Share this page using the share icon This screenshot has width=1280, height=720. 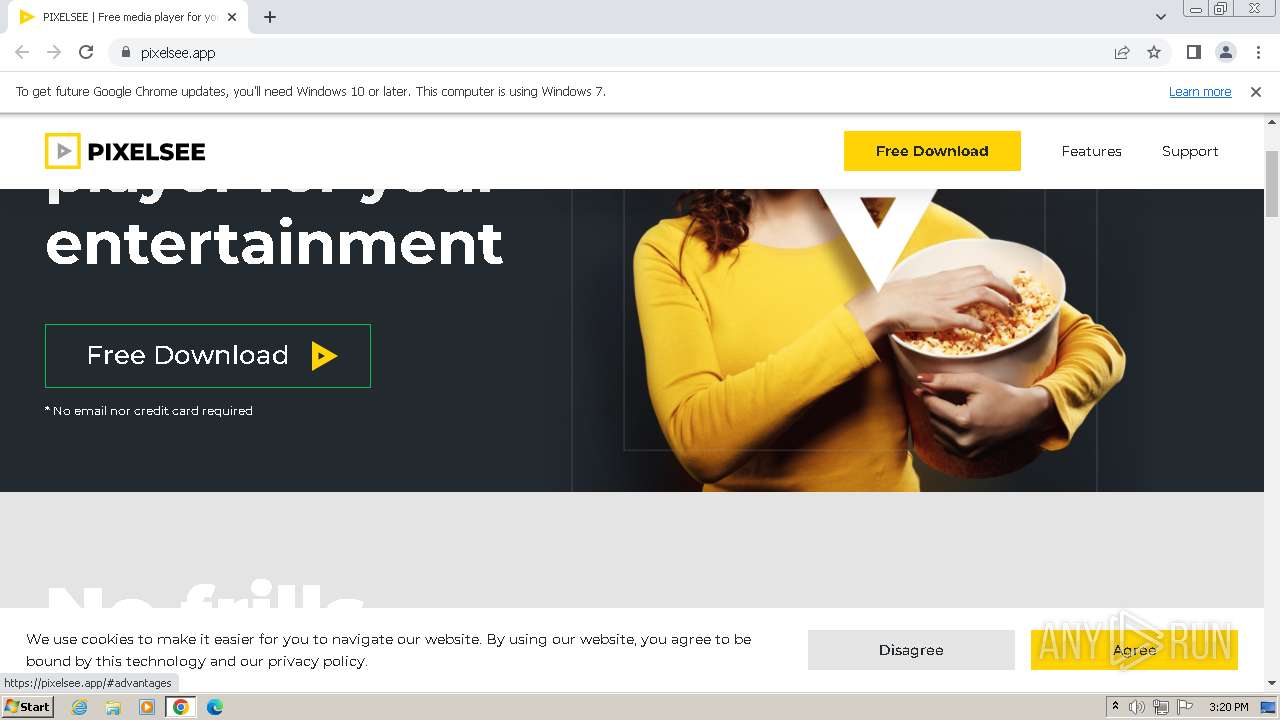click(x=1122, y=52)
